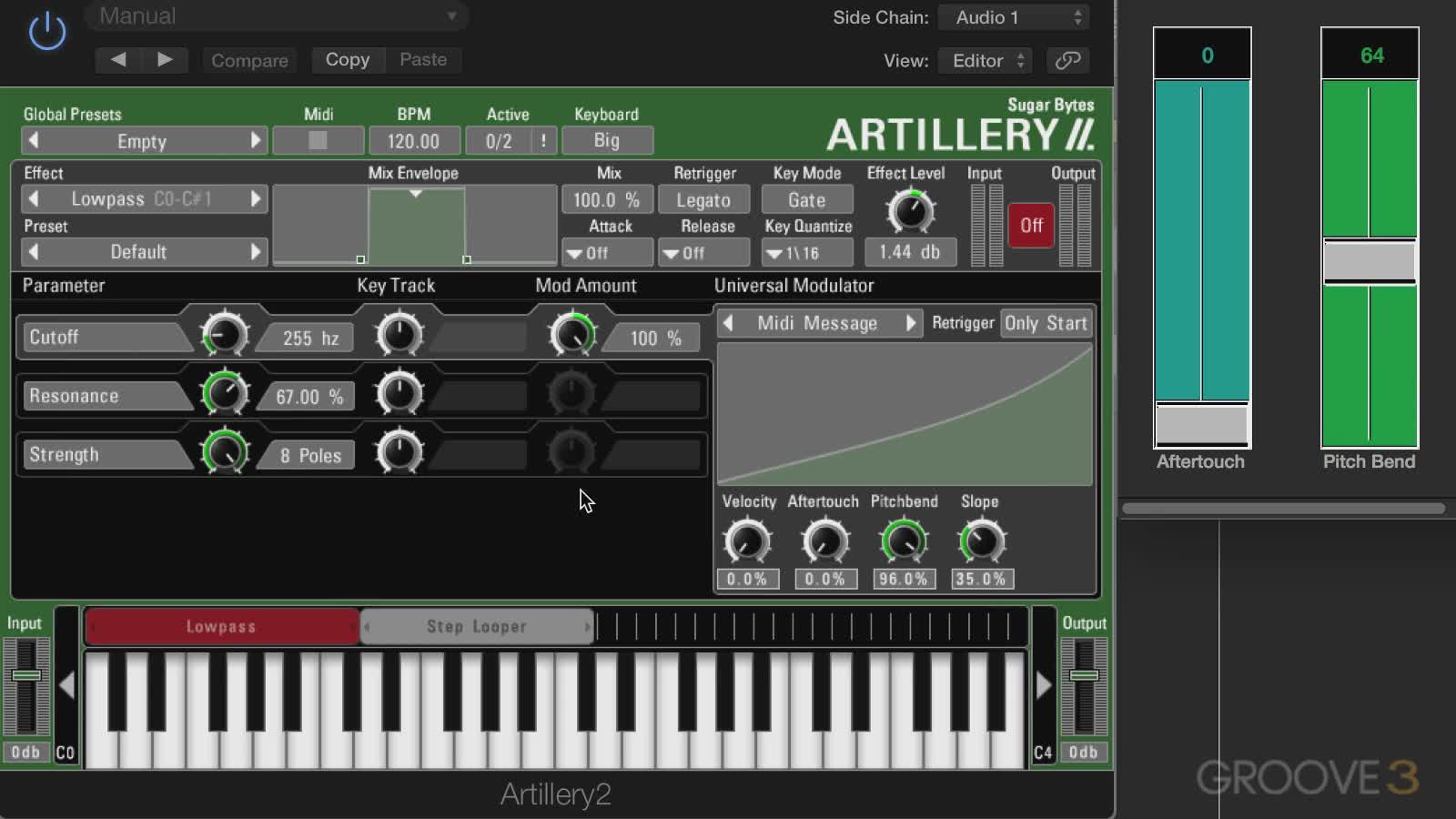Click the Velocity knob
This screenshot has height=819, width=1456.
[747, 541]
